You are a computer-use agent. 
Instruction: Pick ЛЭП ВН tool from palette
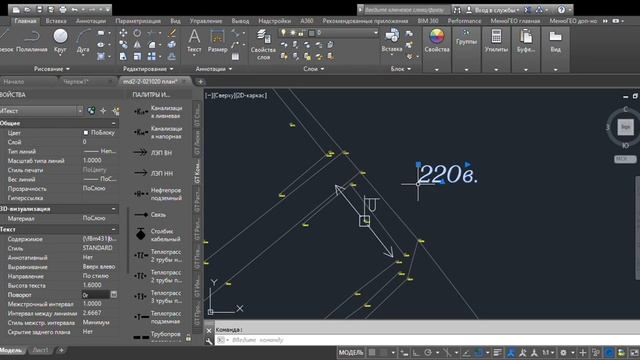point(153,153)
